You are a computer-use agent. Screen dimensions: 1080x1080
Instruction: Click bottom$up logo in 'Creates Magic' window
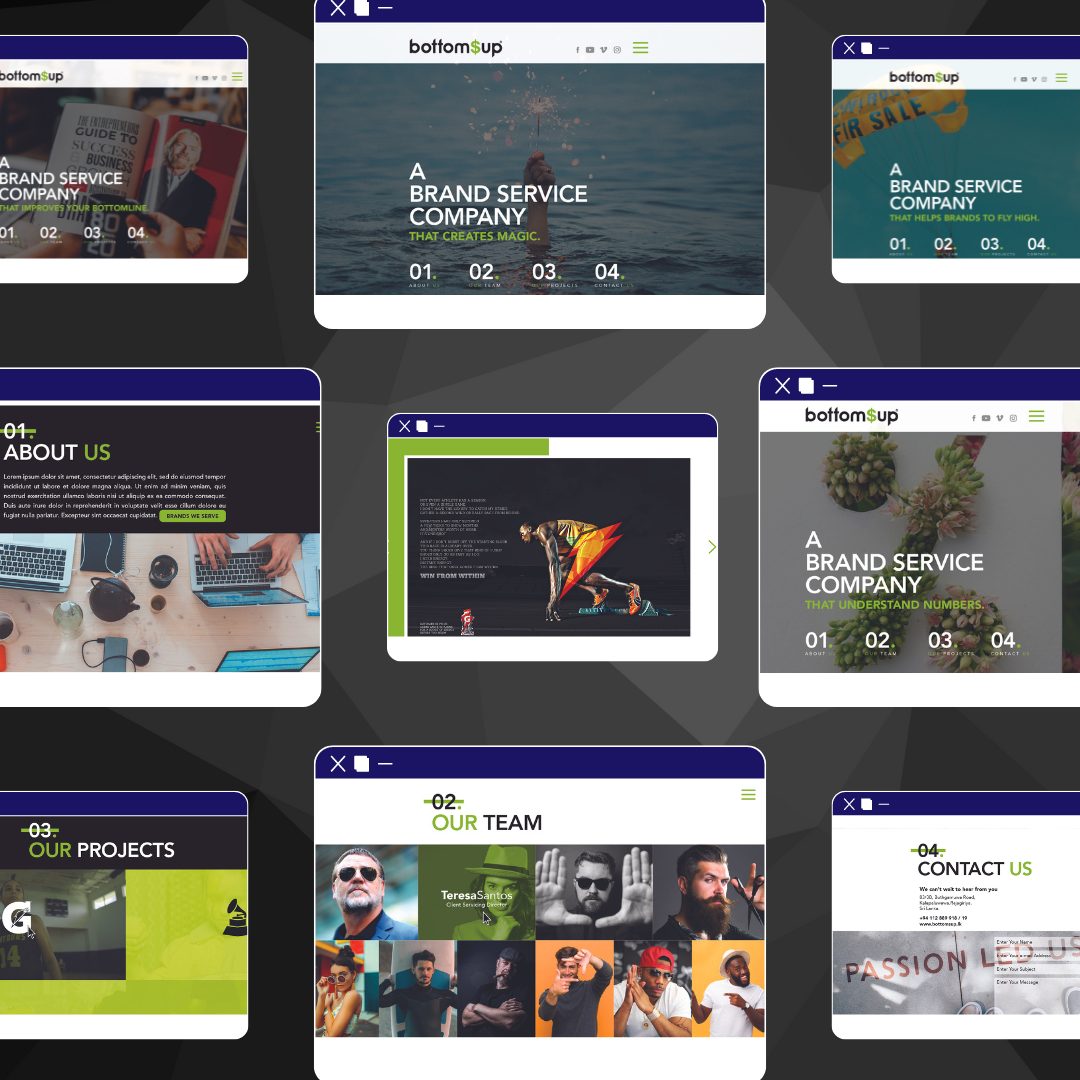(456, 47)
